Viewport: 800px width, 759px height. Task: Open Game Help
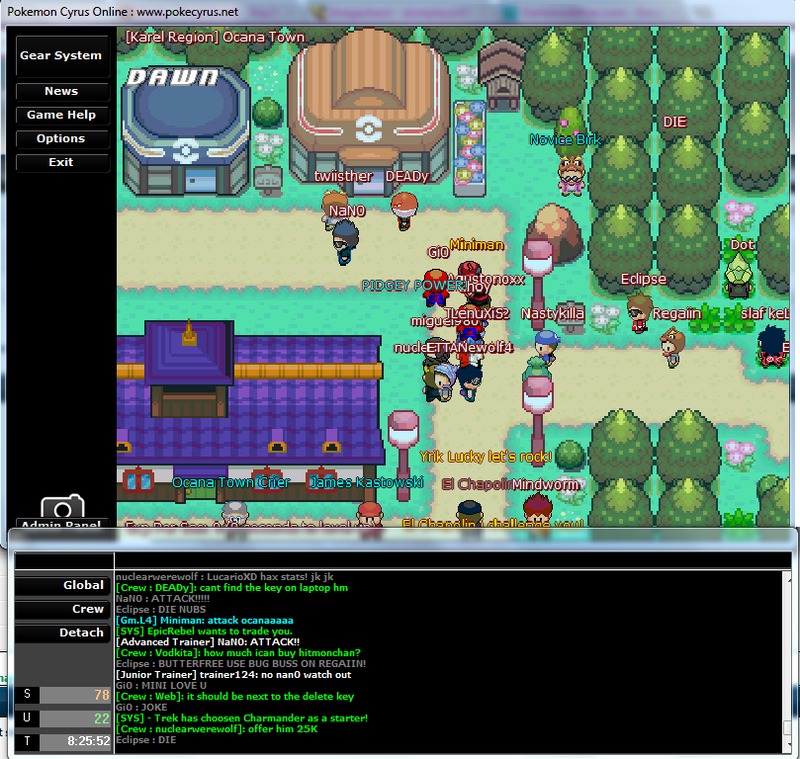[62, 115]
